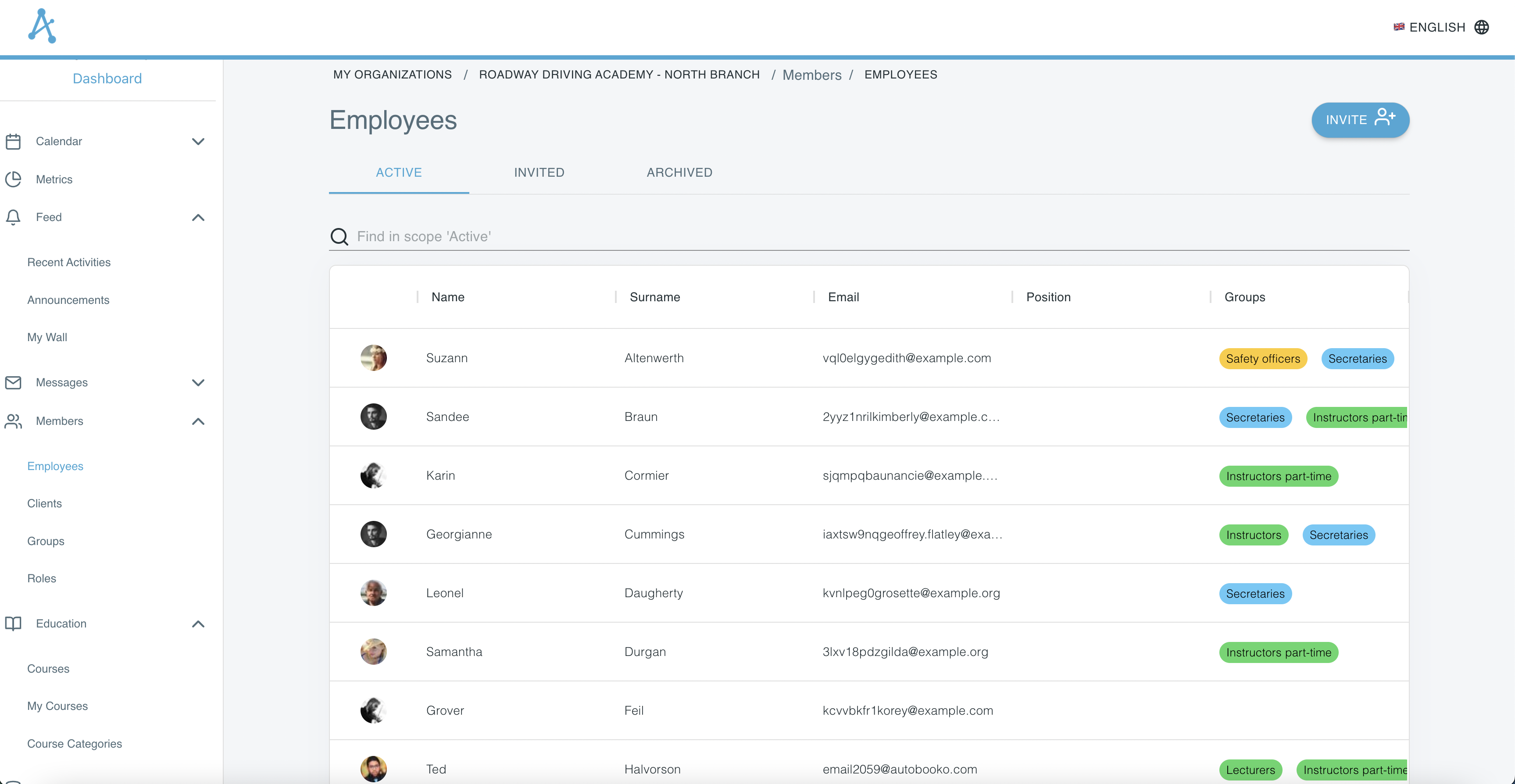Navigate to MY ORGANIZATIONS breadcrumb
Image resolution: width=1515 pixels, height=784 pixels.
[x=392, y=75]
